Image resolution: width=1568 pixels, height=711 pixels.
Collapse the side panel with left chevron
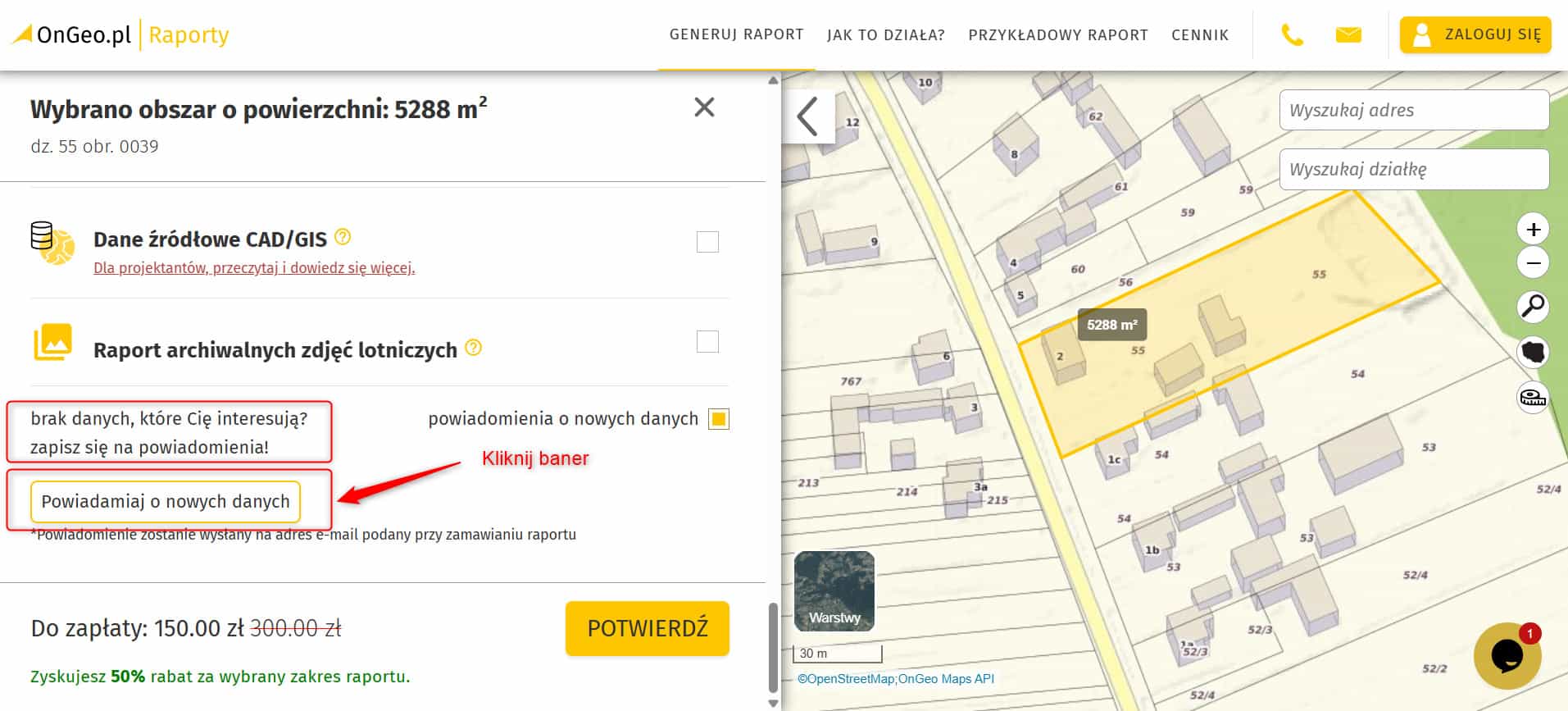coord(808,116)
